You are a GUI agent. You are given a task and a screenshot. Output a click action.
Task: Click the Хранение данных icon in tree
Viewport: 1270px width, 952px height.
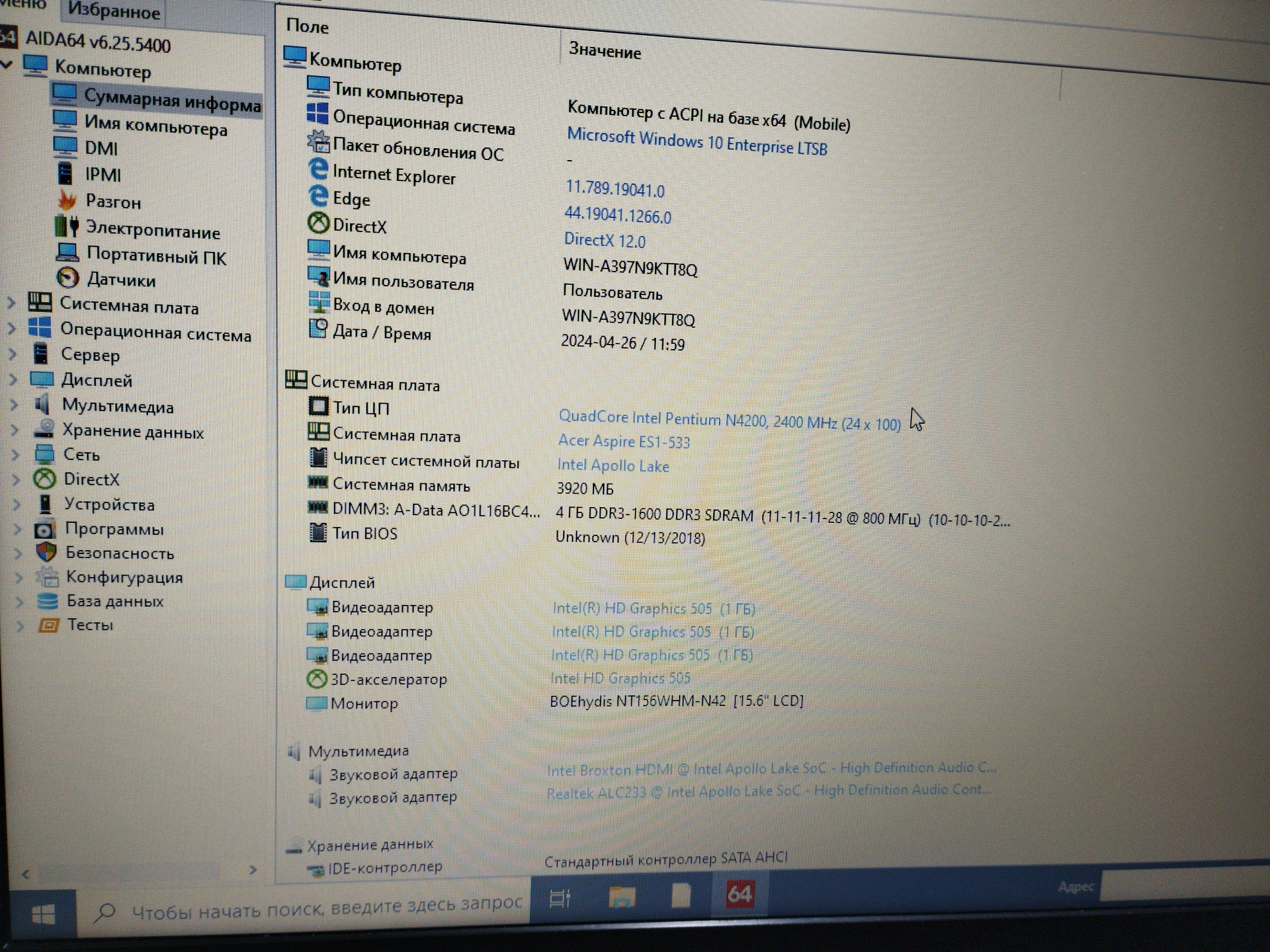44,429
